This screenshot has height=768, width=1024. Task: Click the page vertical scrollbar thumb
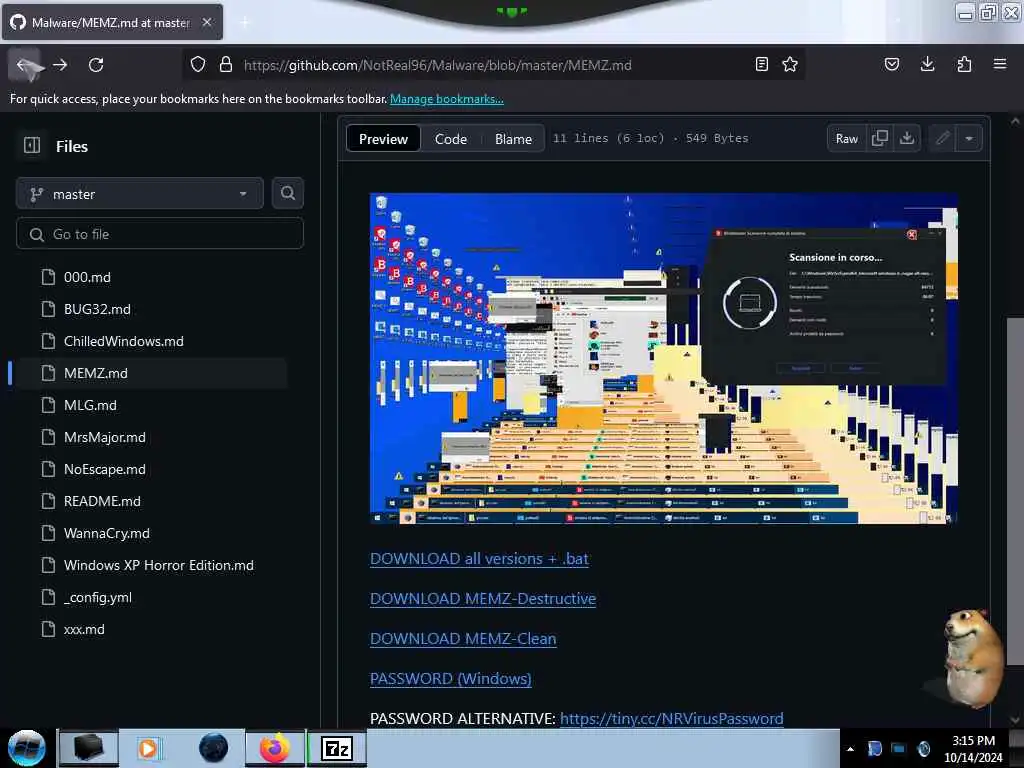1014,490
